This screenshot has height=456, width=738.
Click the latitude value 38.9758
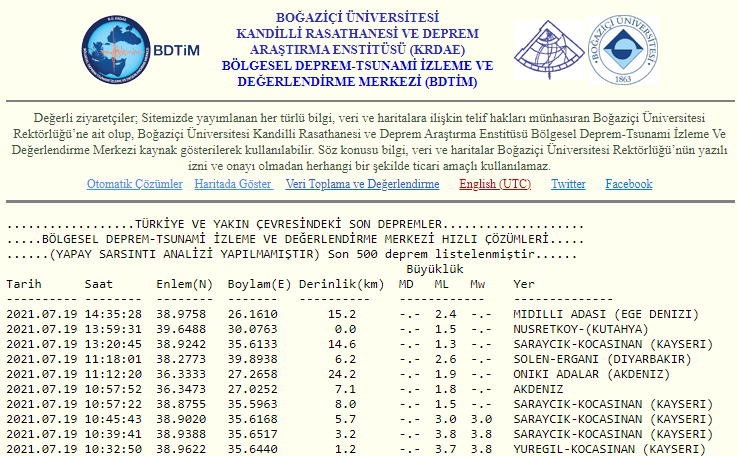[x=181, y=314]
